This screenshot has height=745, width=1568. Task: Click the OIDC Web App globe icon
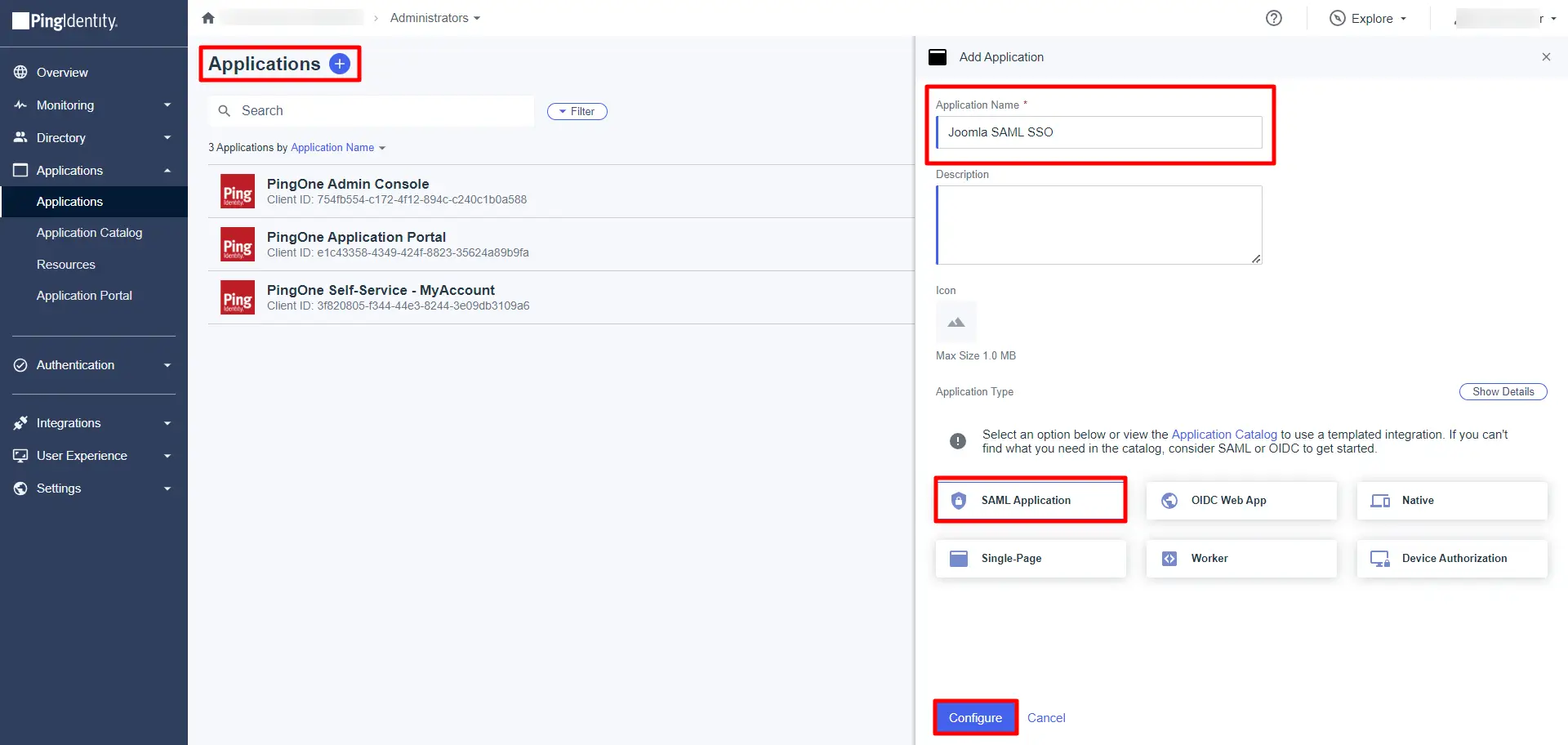1169,501
